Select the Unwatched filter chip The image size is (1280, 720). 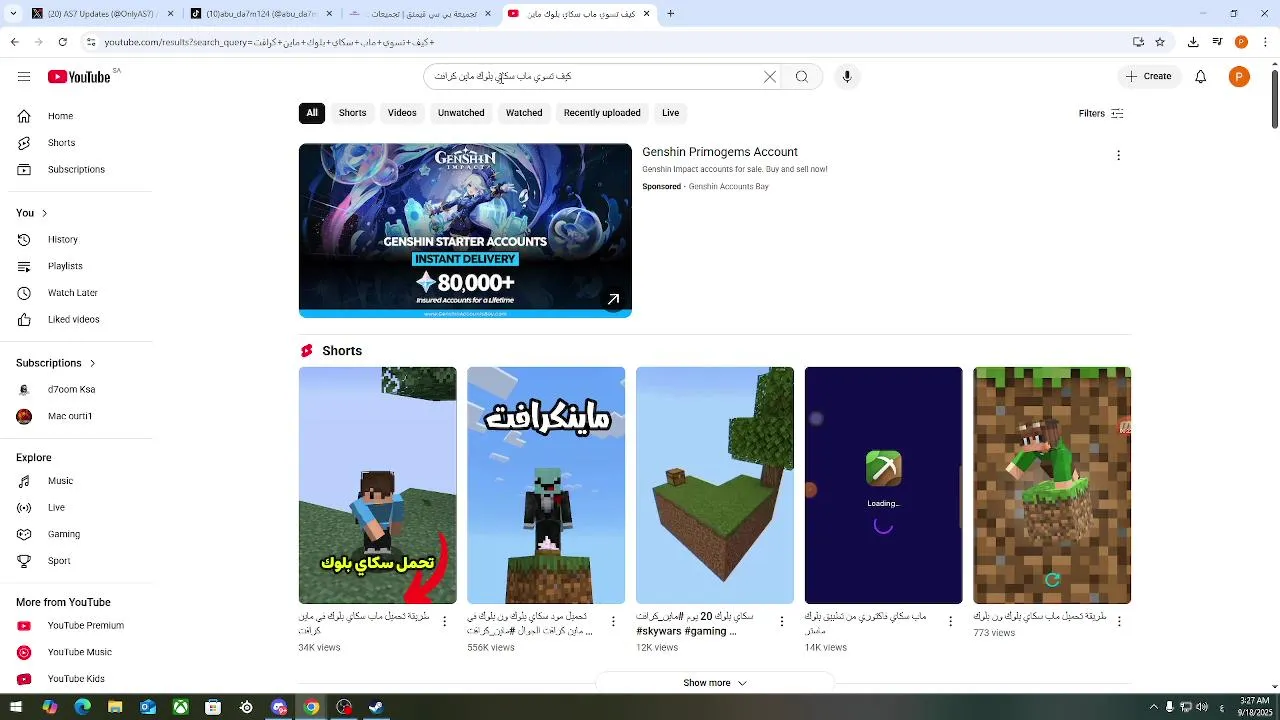point(461,113)
